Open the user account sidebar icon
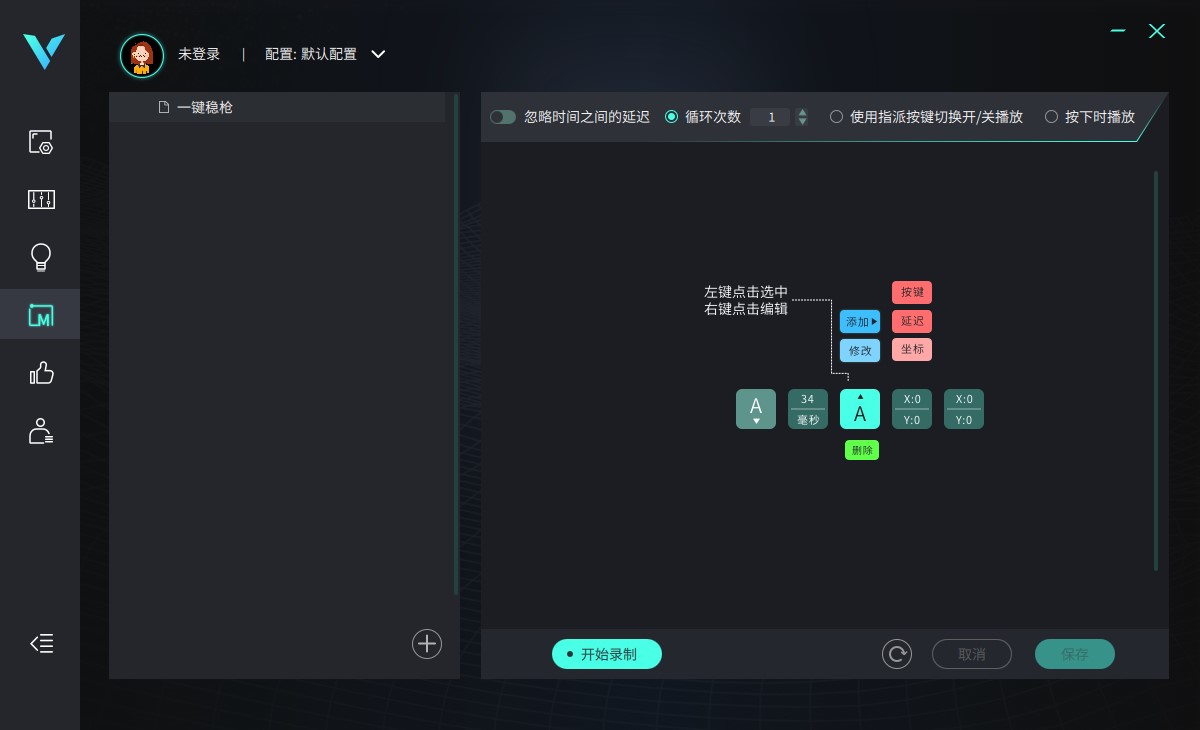The width and height of the screenshot is (1200, 730). point(41,431)
